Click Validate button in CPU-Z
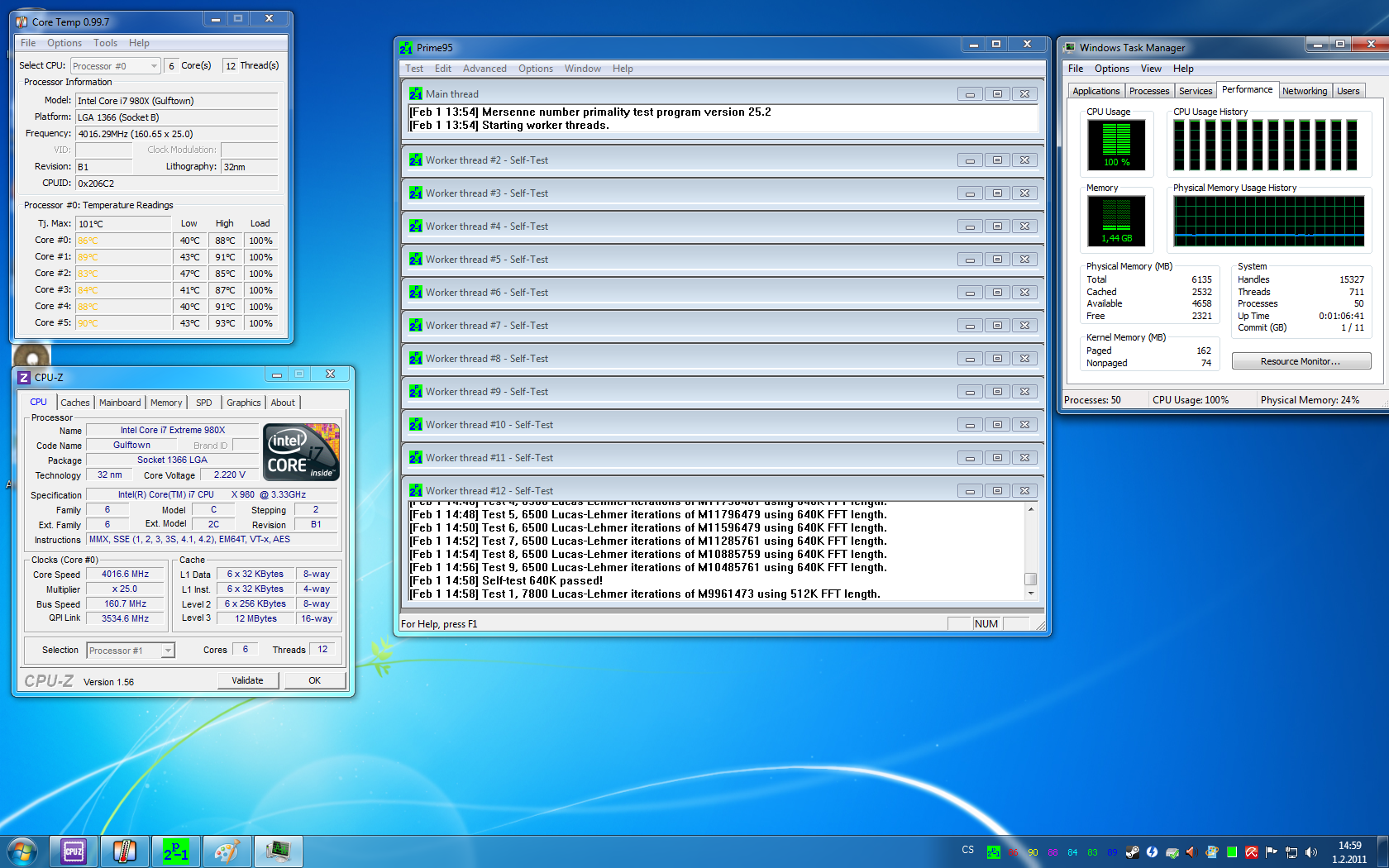 [x=247, y=680]
